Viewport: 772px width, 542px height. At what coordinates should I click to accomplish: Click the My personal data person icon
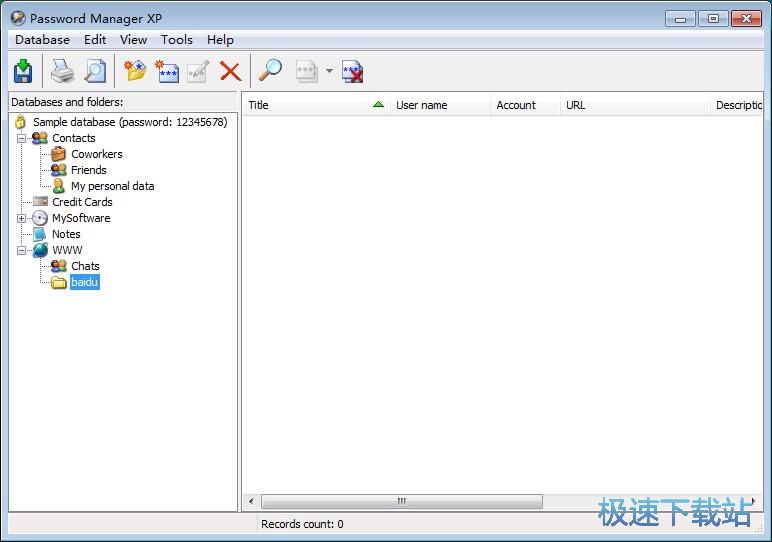(x=59, y=186)
